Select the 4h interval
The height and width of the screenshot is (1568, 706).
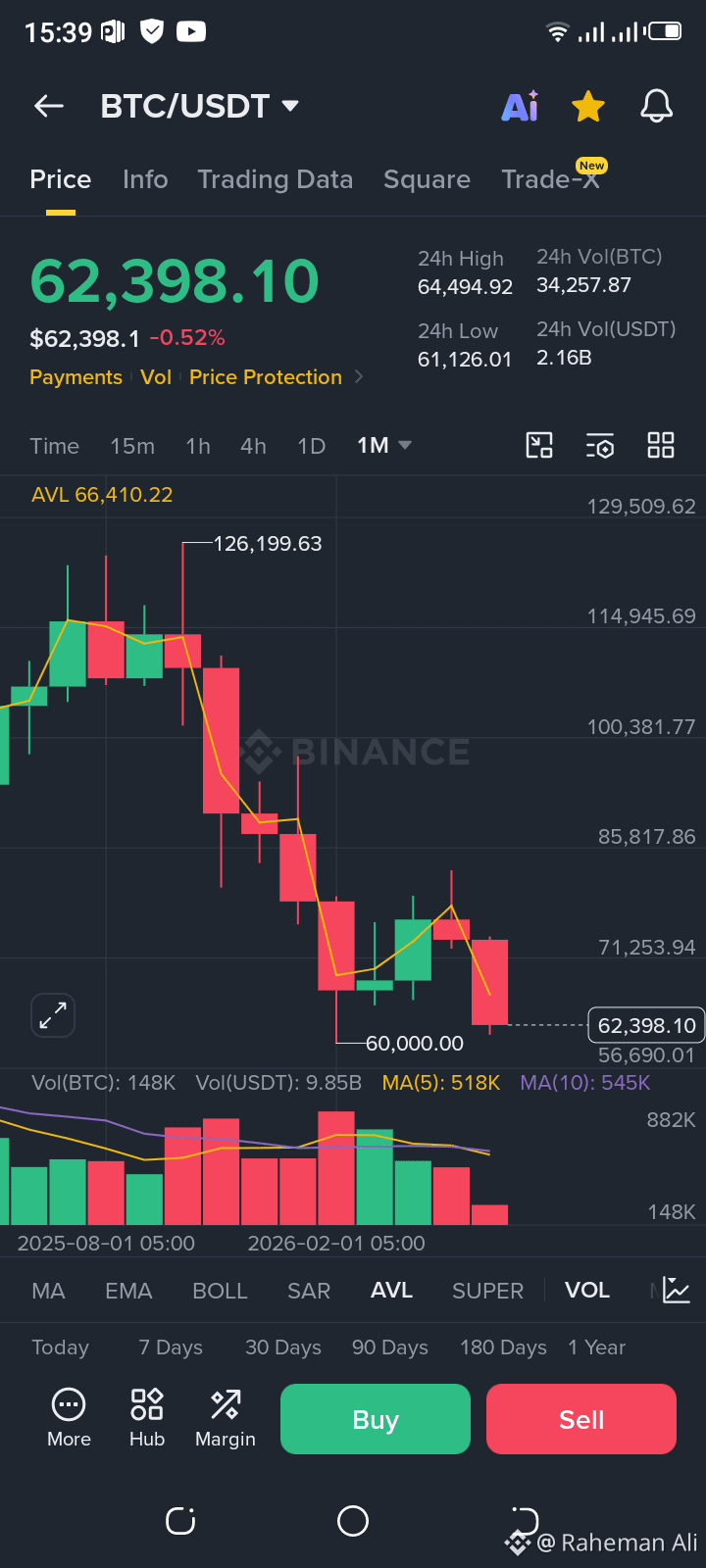pos(253,446)
